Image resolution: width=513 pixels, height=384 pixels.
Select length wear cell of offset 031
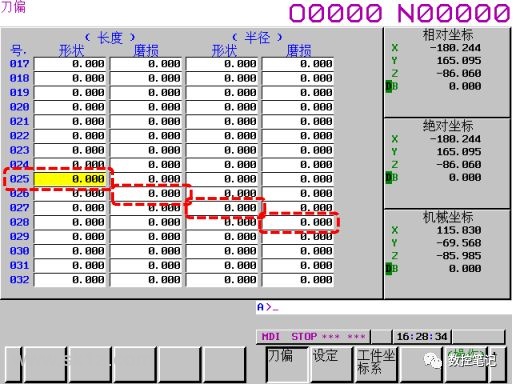(x=146, y=265)
